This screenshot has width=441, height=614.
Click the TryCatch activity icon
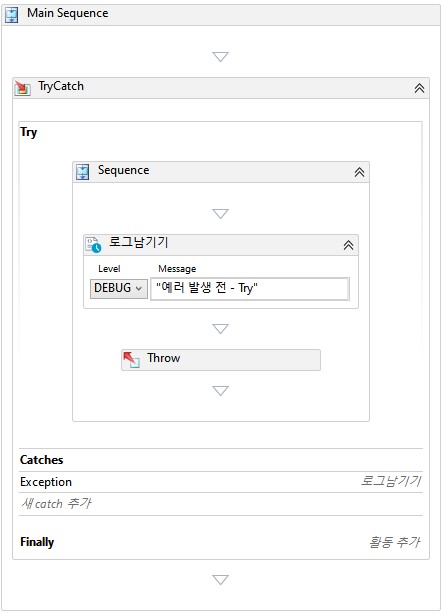[22, 88]
